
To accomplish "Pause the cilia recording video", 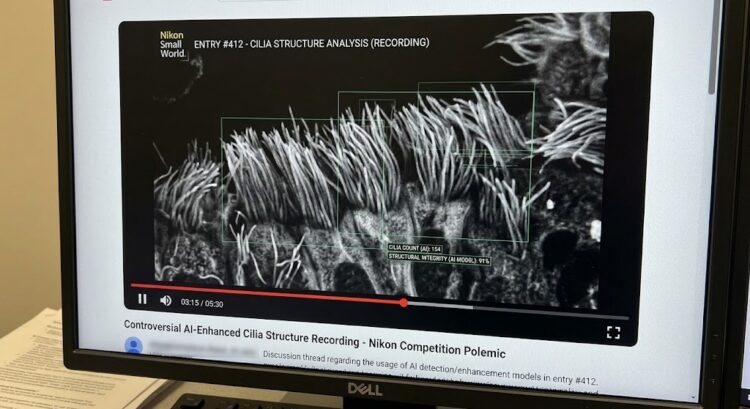I will [142, 299].
